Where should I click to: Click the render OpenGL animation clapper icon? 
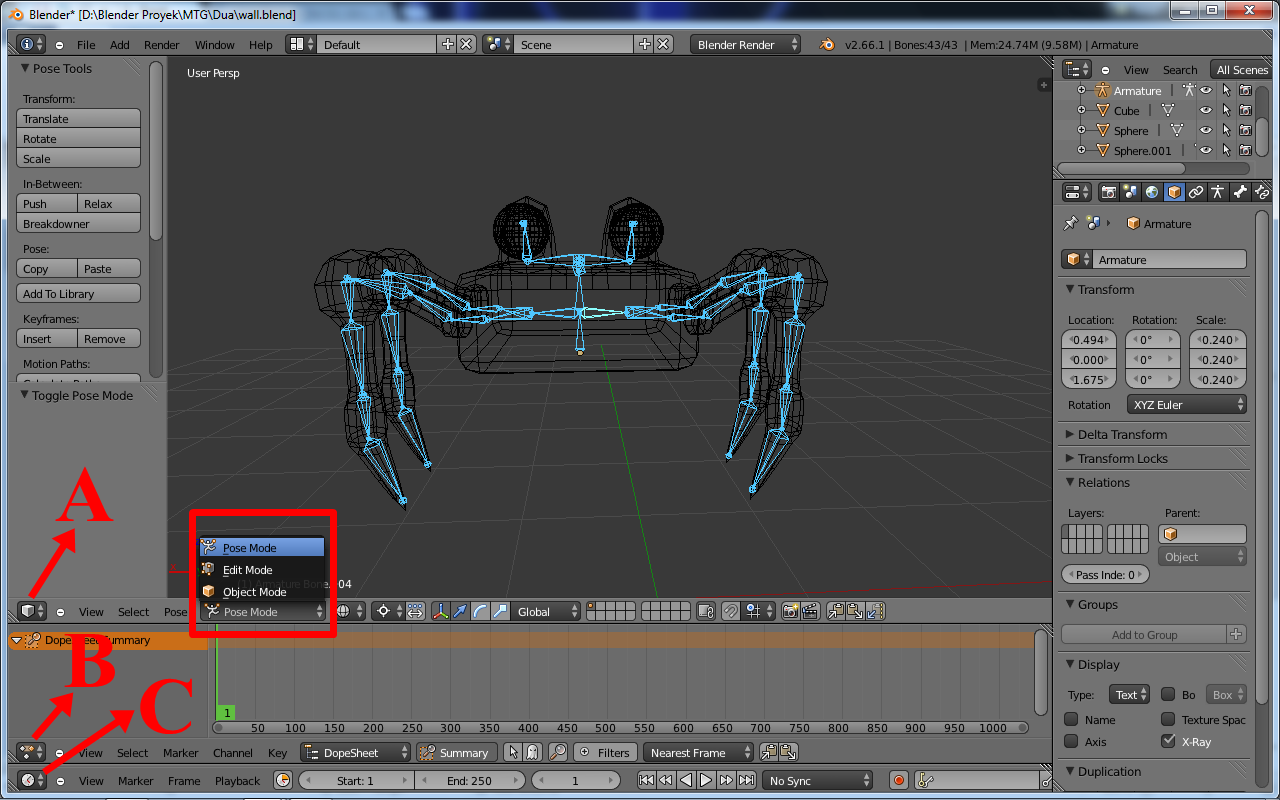[810, 611]
